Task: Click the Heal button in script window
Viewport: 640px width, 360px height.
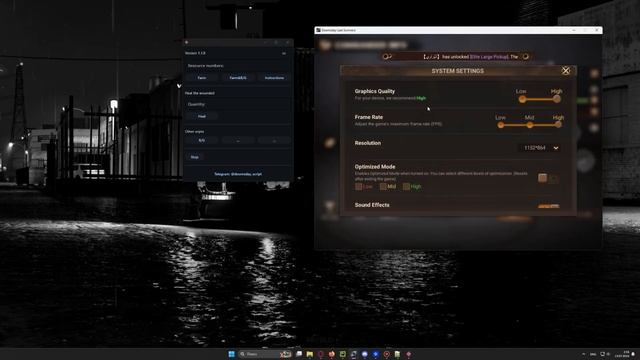Action: click(202, 116)
